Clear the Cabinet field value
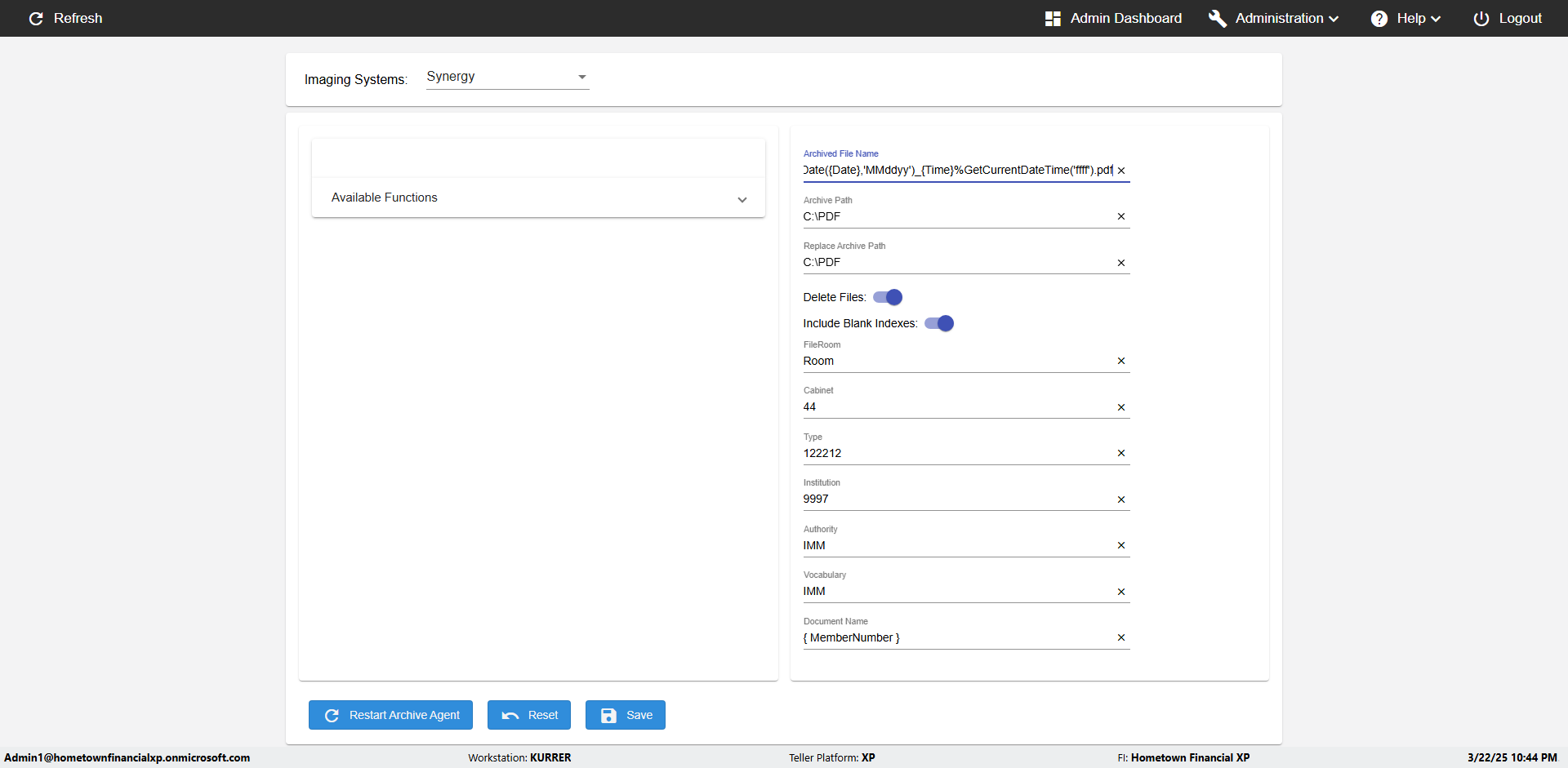The image size is (1568, 768). coord(1121,407)
